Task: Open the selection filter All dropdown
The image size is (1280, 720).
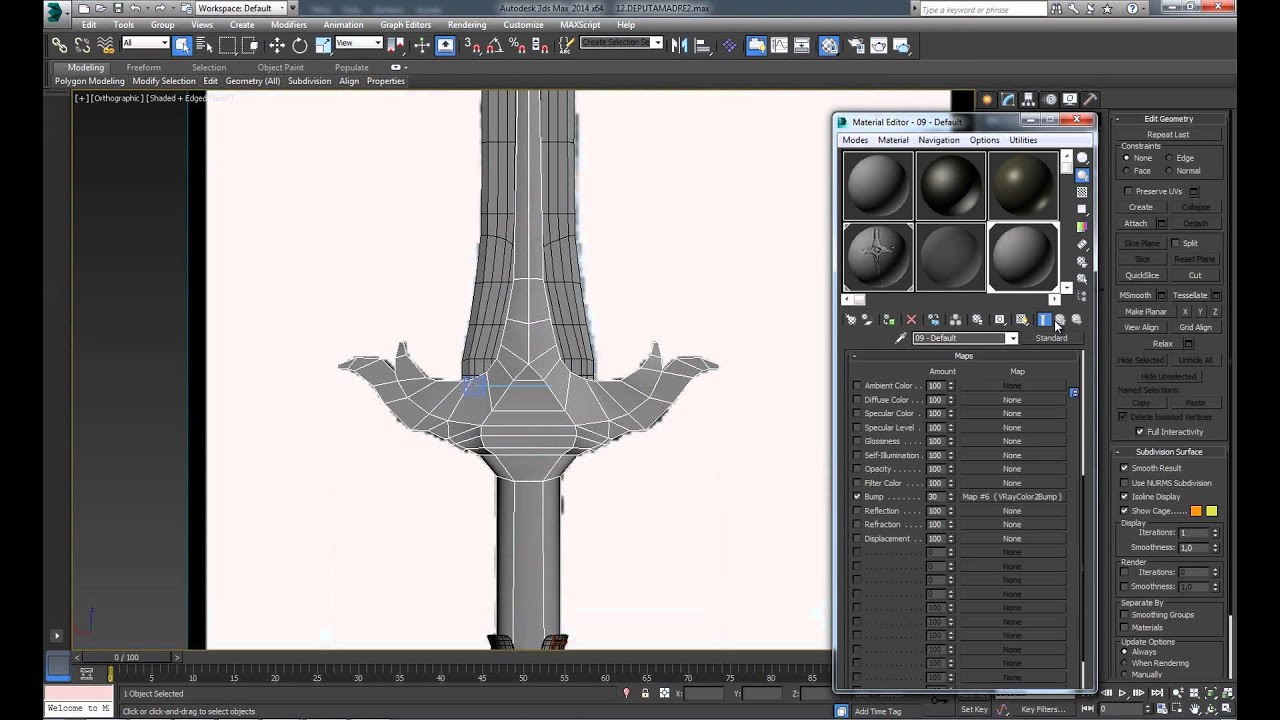Action: click(145, 43)
